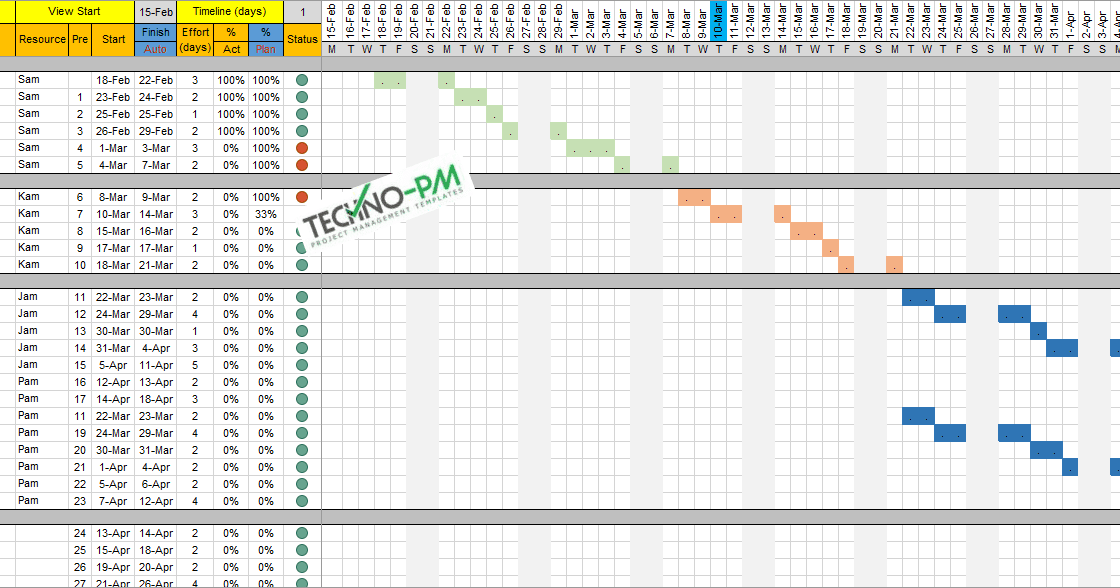The width and height of the screenshot is (1120, 588).
Task: Click the Timeline (days) header
Action: (x=230, y=11)
